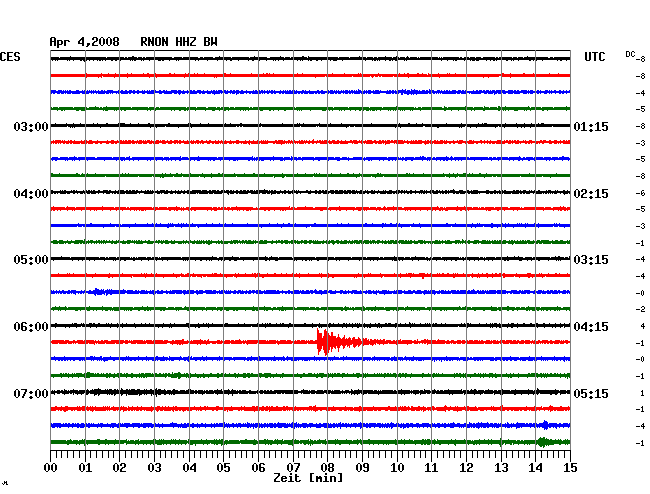
Task: Click the "10" minute tick label
Action: [397, 468]
